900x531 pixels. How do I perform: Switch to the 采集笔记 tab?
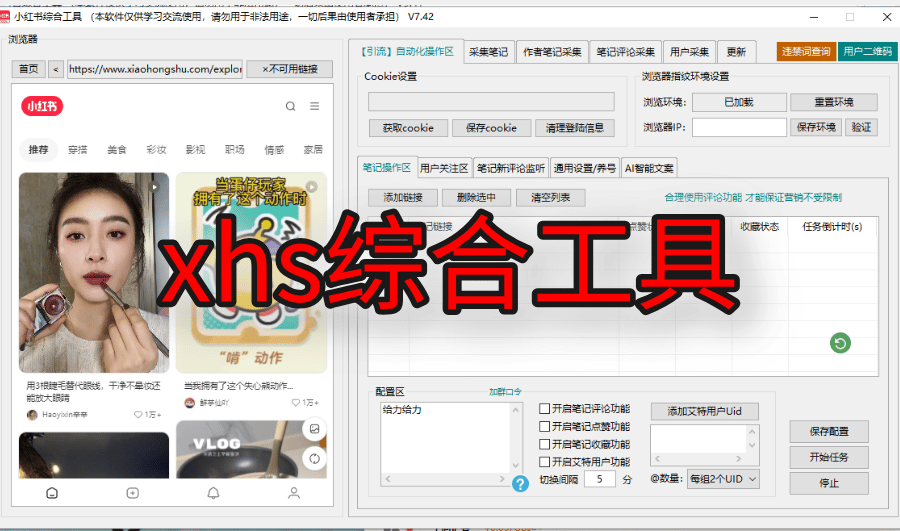point(489,52)
